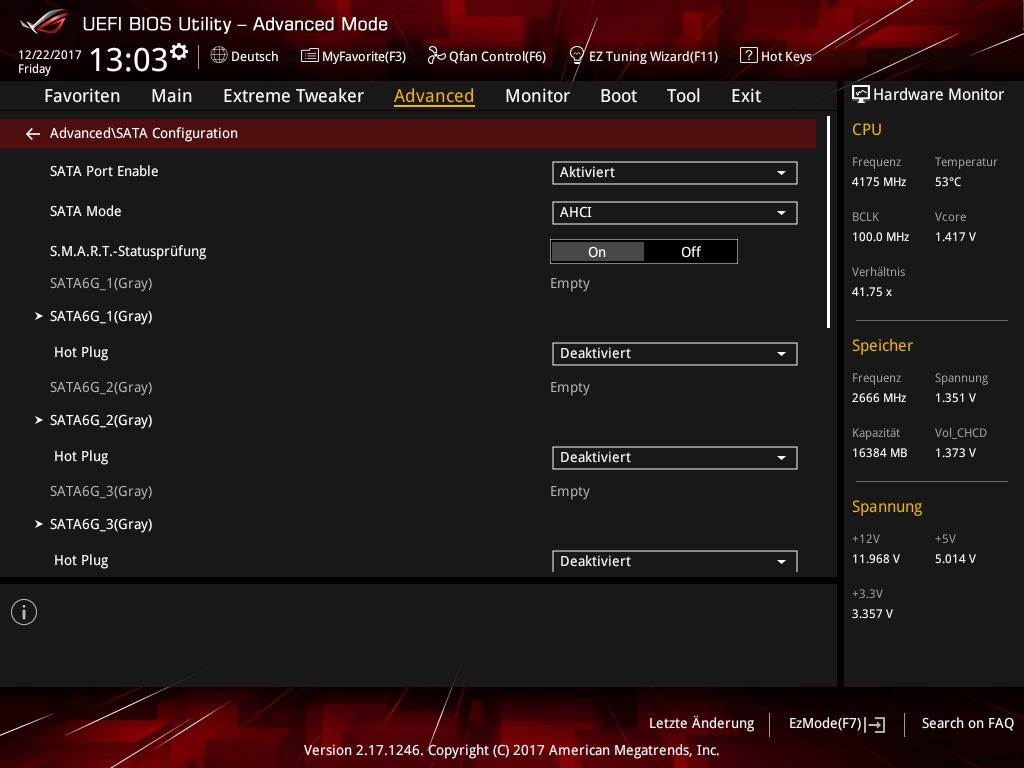Click the EzMode exit arrow icon
1024x768 pixels.
[876, 724]
